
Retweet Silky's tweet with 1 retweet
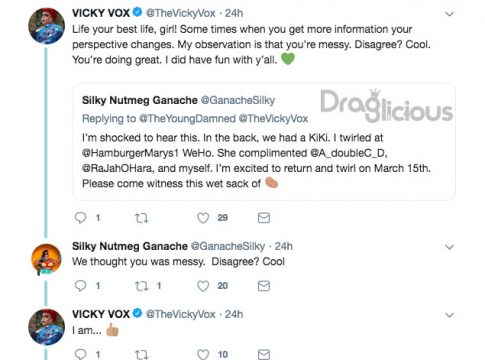point(141,286)
